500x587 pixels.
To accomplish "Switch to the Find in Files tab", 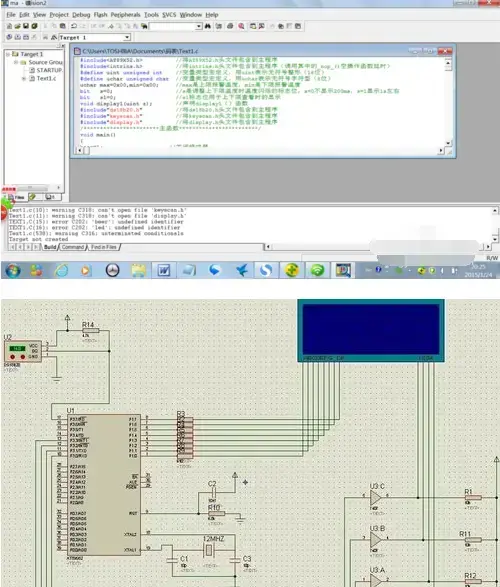I will pyautogui.click(x=104, y=247).
